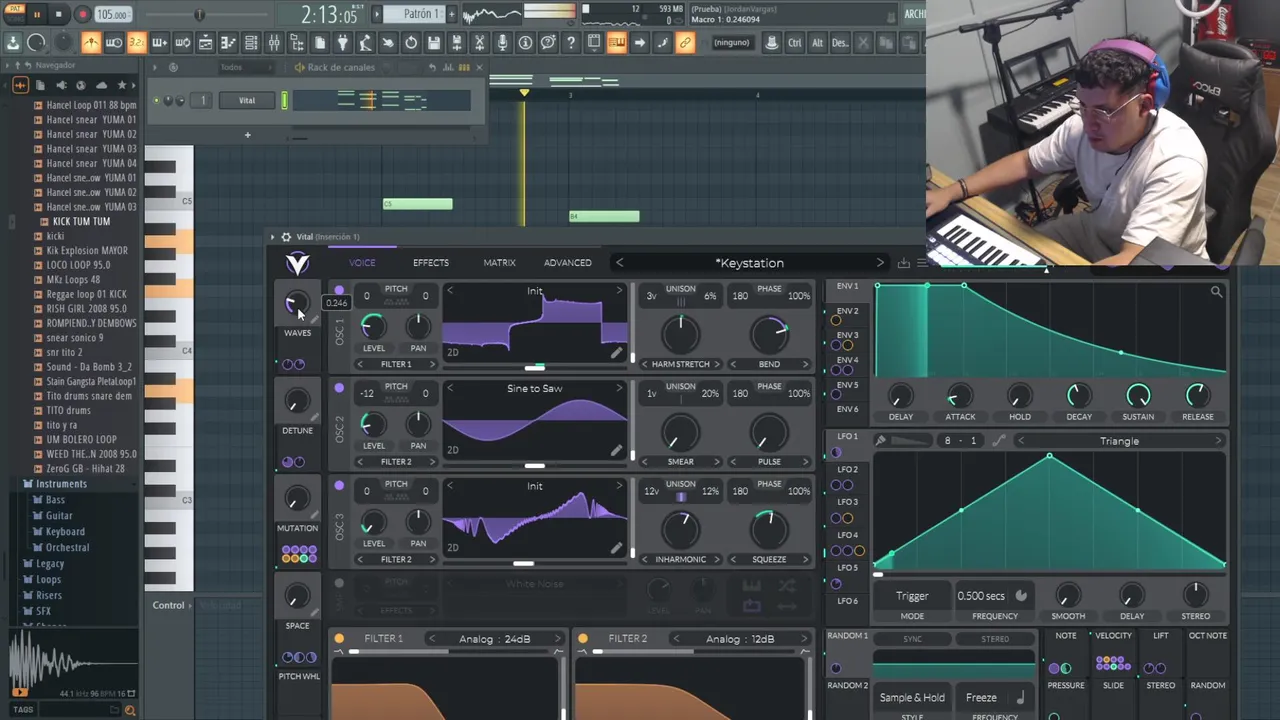
Task: Click the question mark help icon
Action: [570, 43]
